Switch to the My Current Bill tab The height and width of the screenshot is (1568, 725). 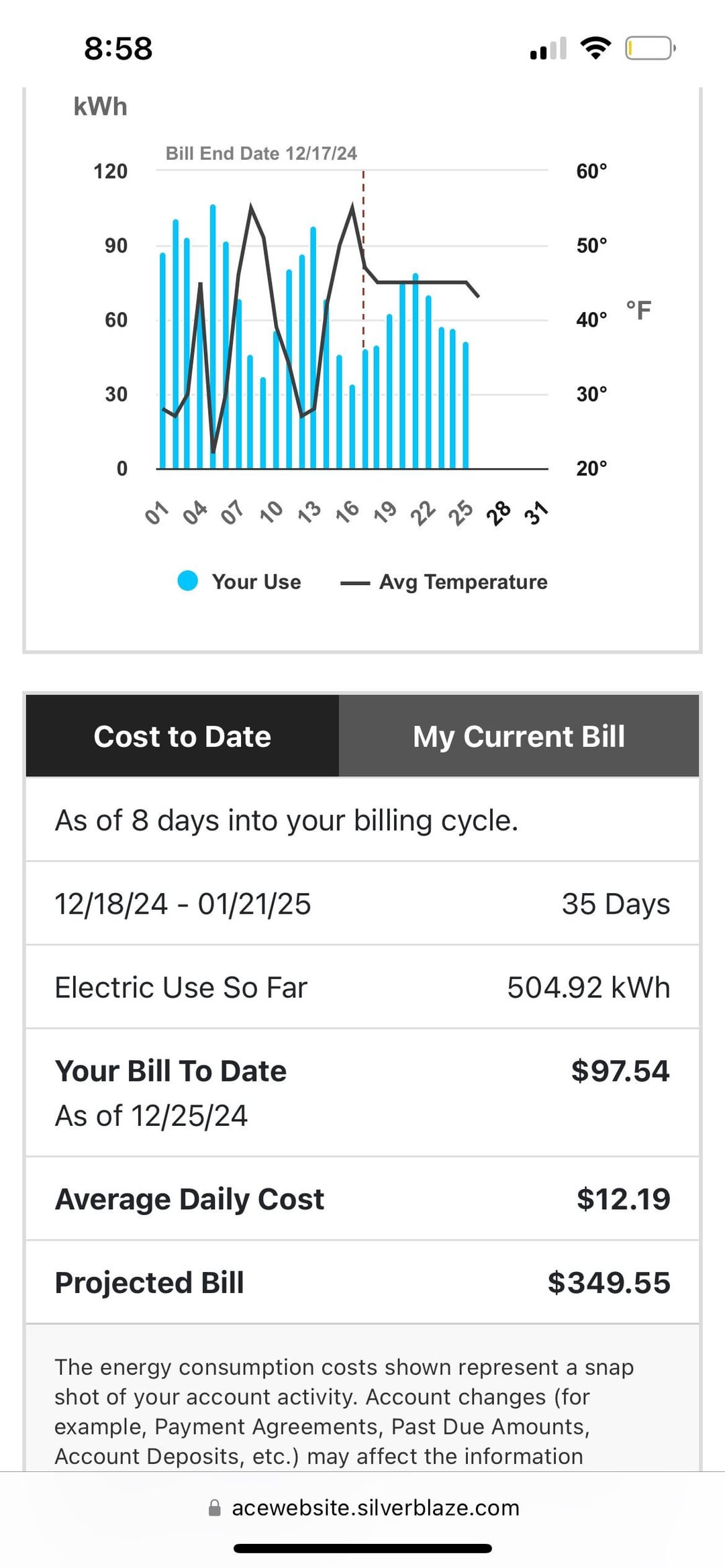pyautogui.click(x=519, y=736)
